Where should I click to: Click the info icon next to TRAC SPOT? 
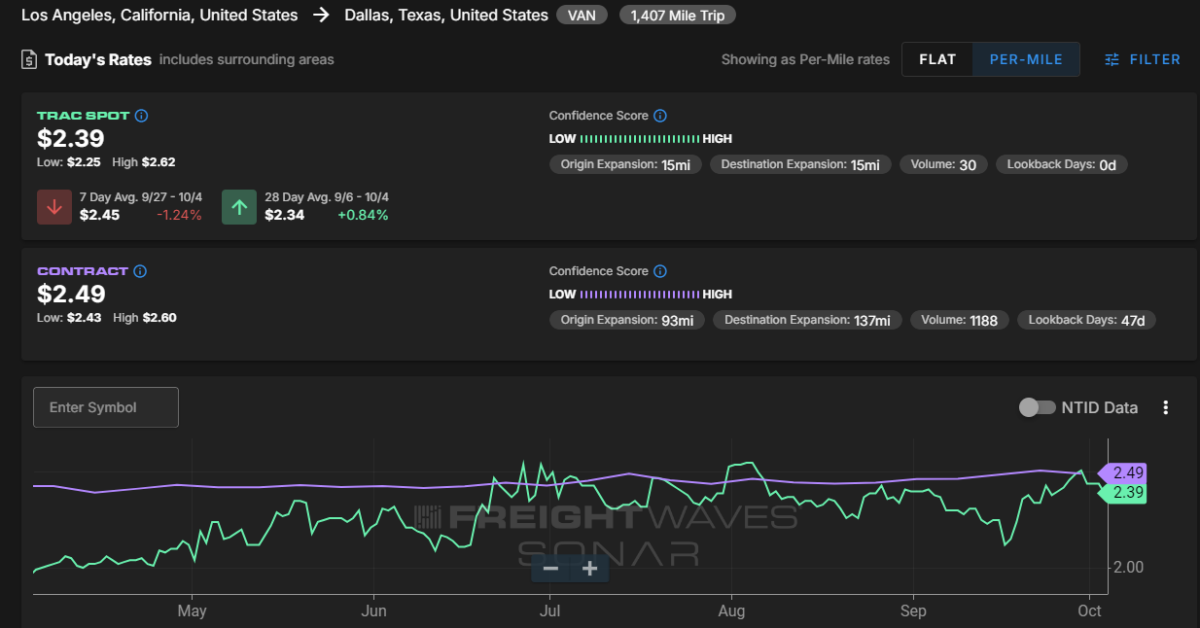(141, 116)
